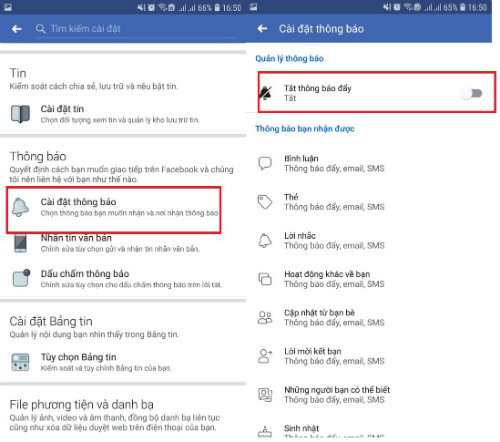Tap the Quản lý thông báo heading

click(289, 58)
